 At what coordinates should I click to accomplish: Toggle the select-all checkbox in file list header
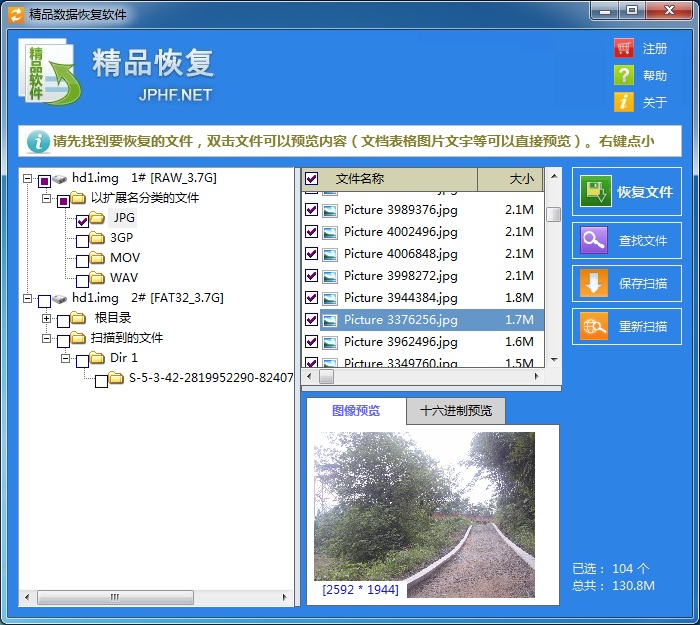[x=312, y=179]
